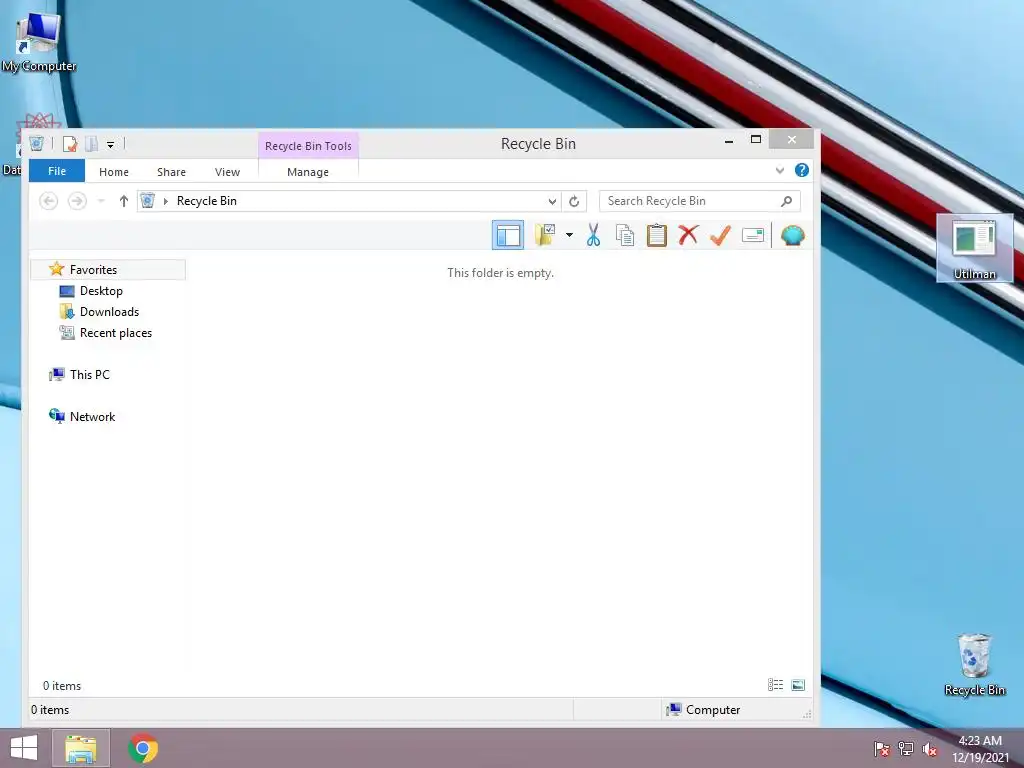Screen dimensions: 1024x768
Task: Open the File ribbon tab
Action: [57, 171]
